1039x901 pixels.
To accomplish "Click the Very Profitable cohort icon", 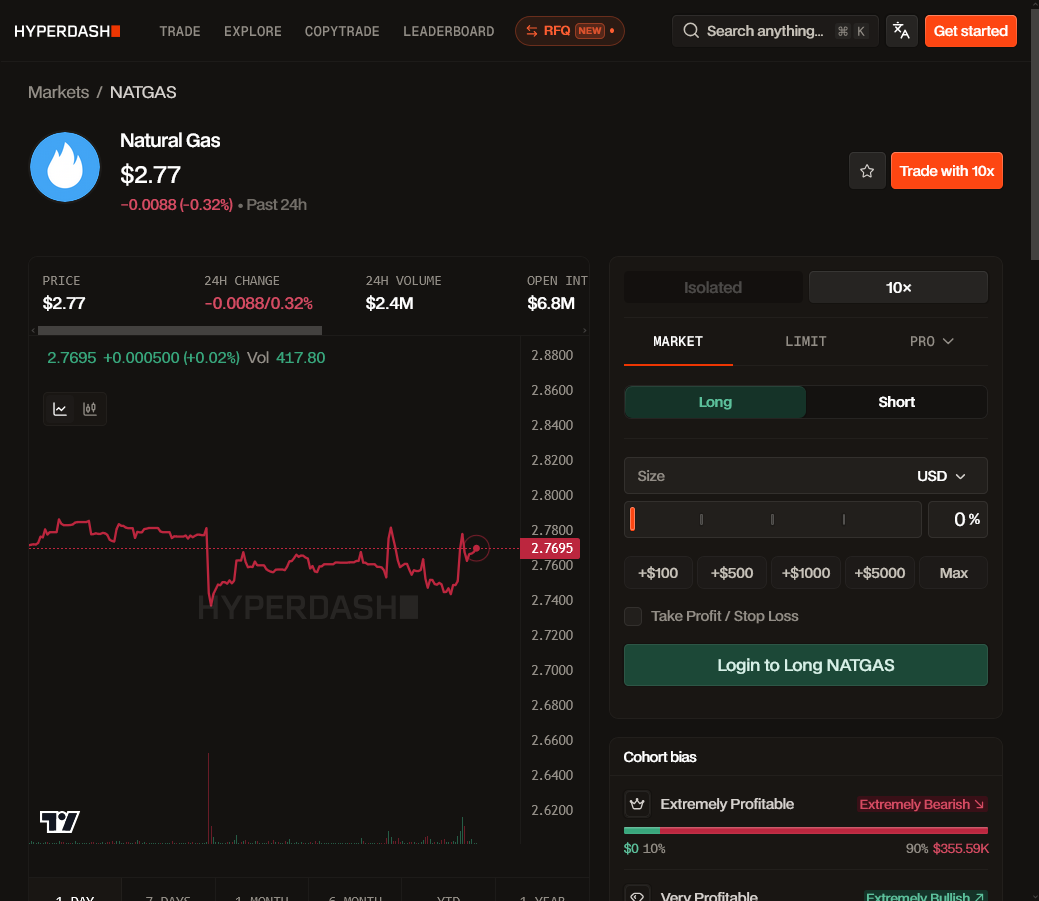I will point(637,894).
